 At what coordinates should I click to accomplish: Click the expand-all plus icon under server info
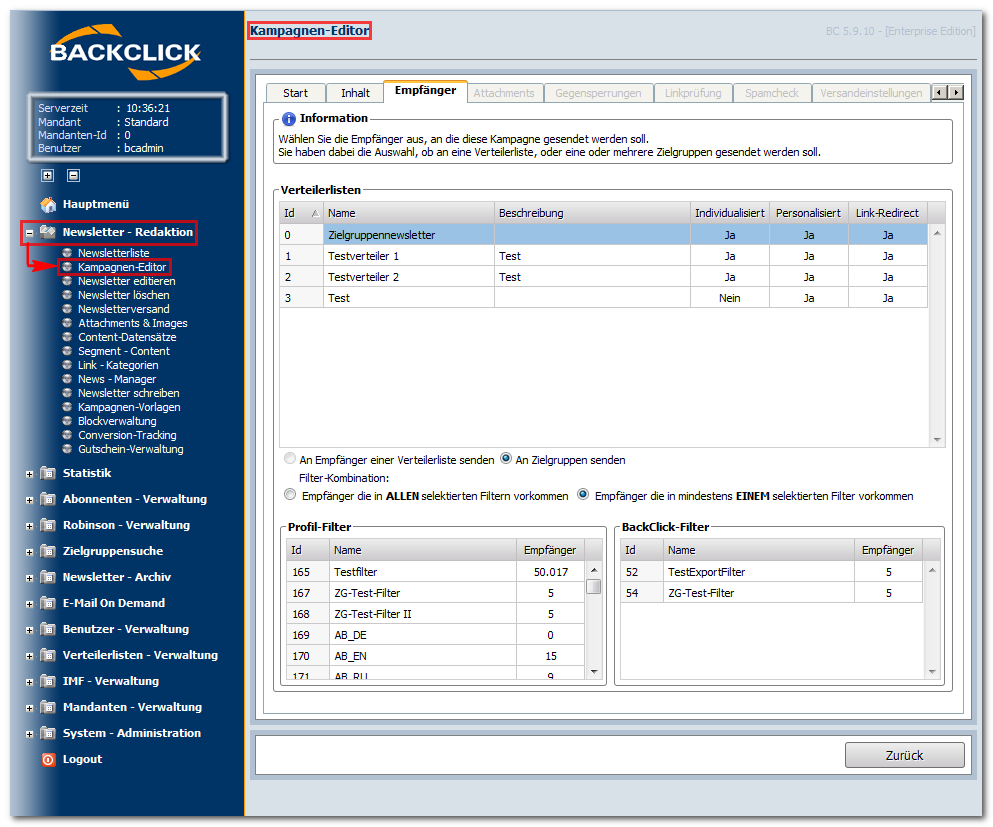(x=47, y=175)
